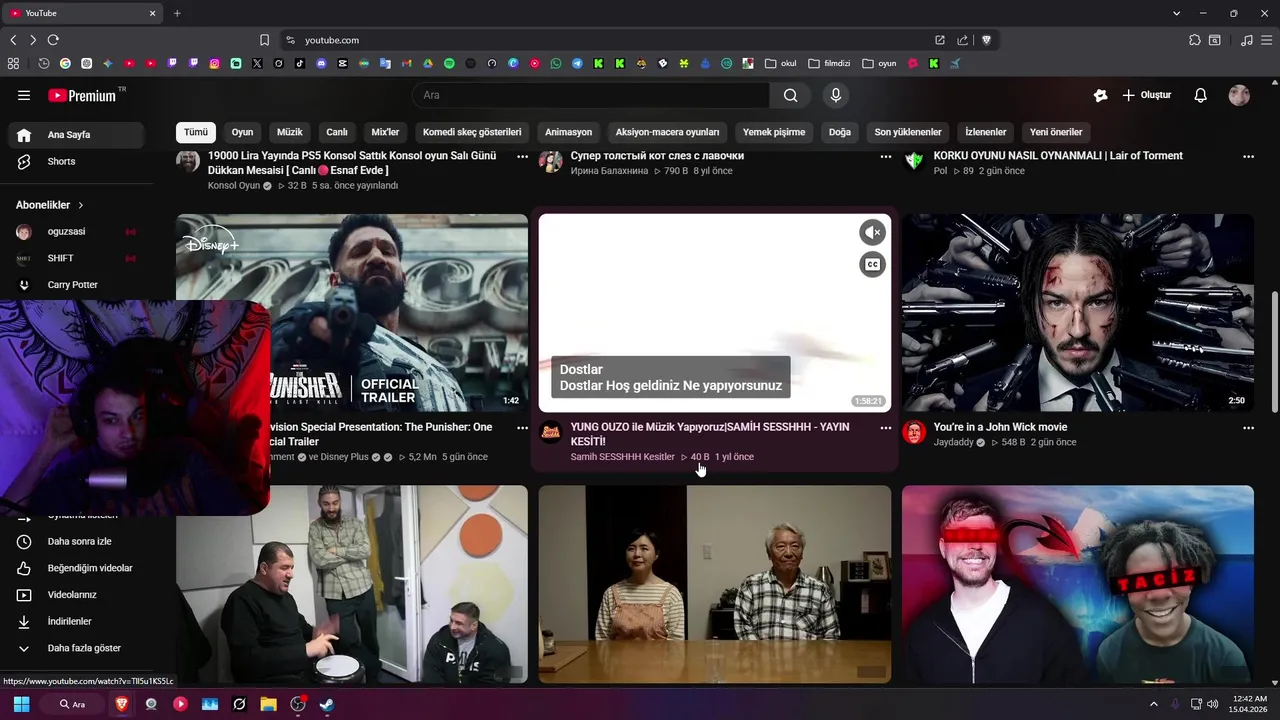Open Videolarınız in the sidebar
Image resolution: width=1280 pixels, height=720 pixels.
point(76,595)
